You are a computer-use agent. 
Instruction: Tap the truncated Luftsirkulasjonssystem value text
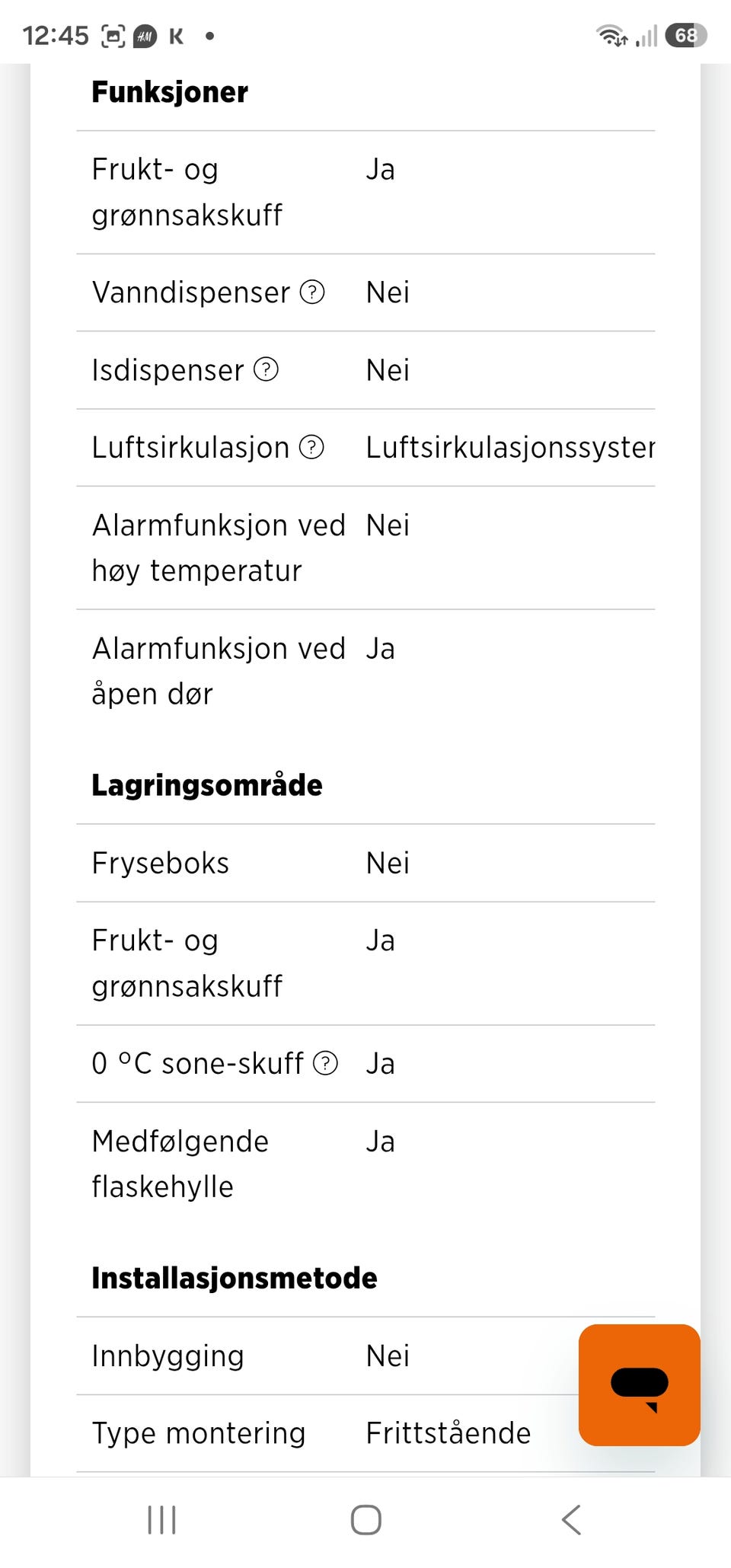click(510, 447)
